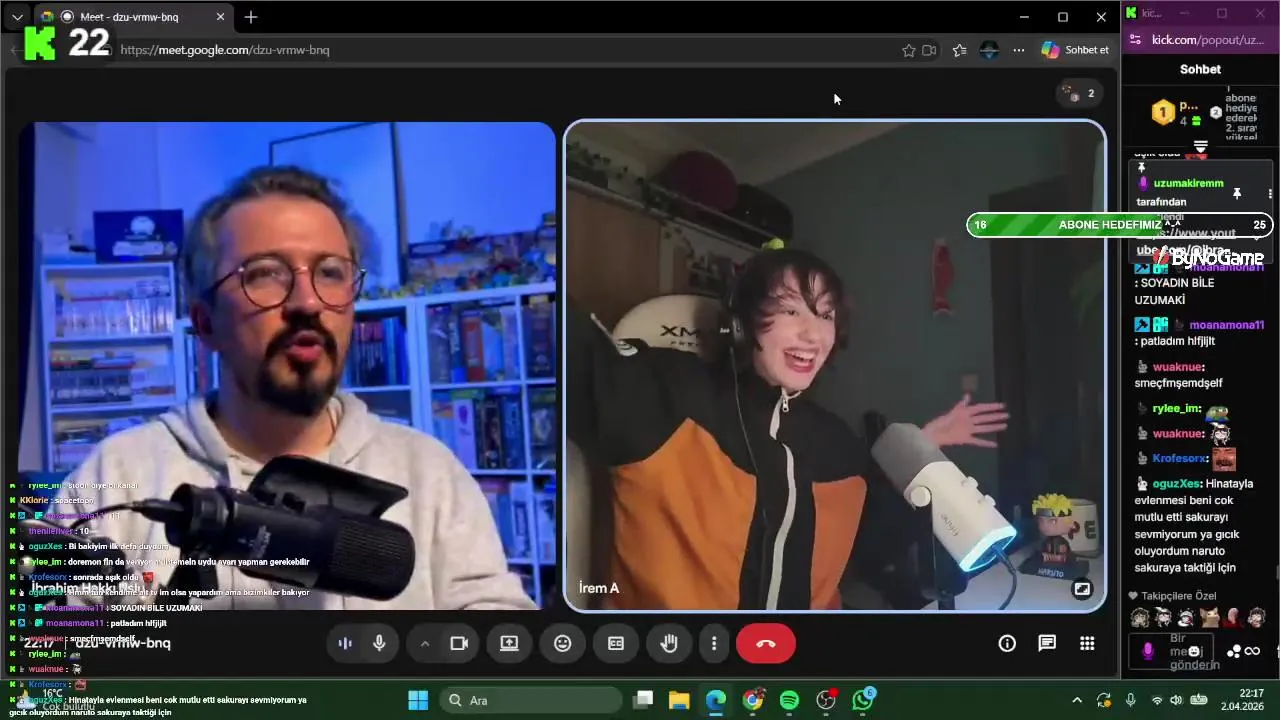This screenshot has width=1280, height=720.
Task: Click gold rank 1 leaderboard badge
Action: [1163, 113]
